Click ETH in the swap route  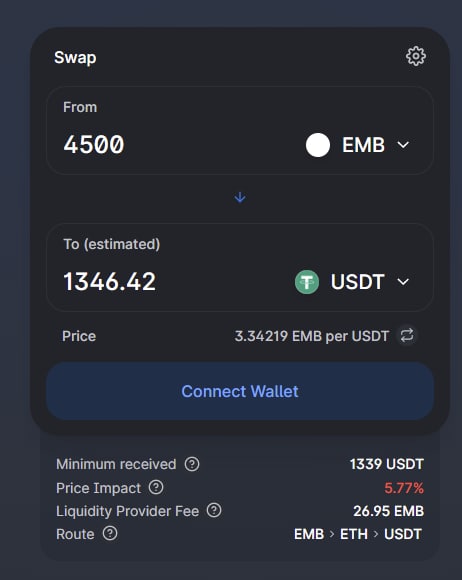(354, 534)
